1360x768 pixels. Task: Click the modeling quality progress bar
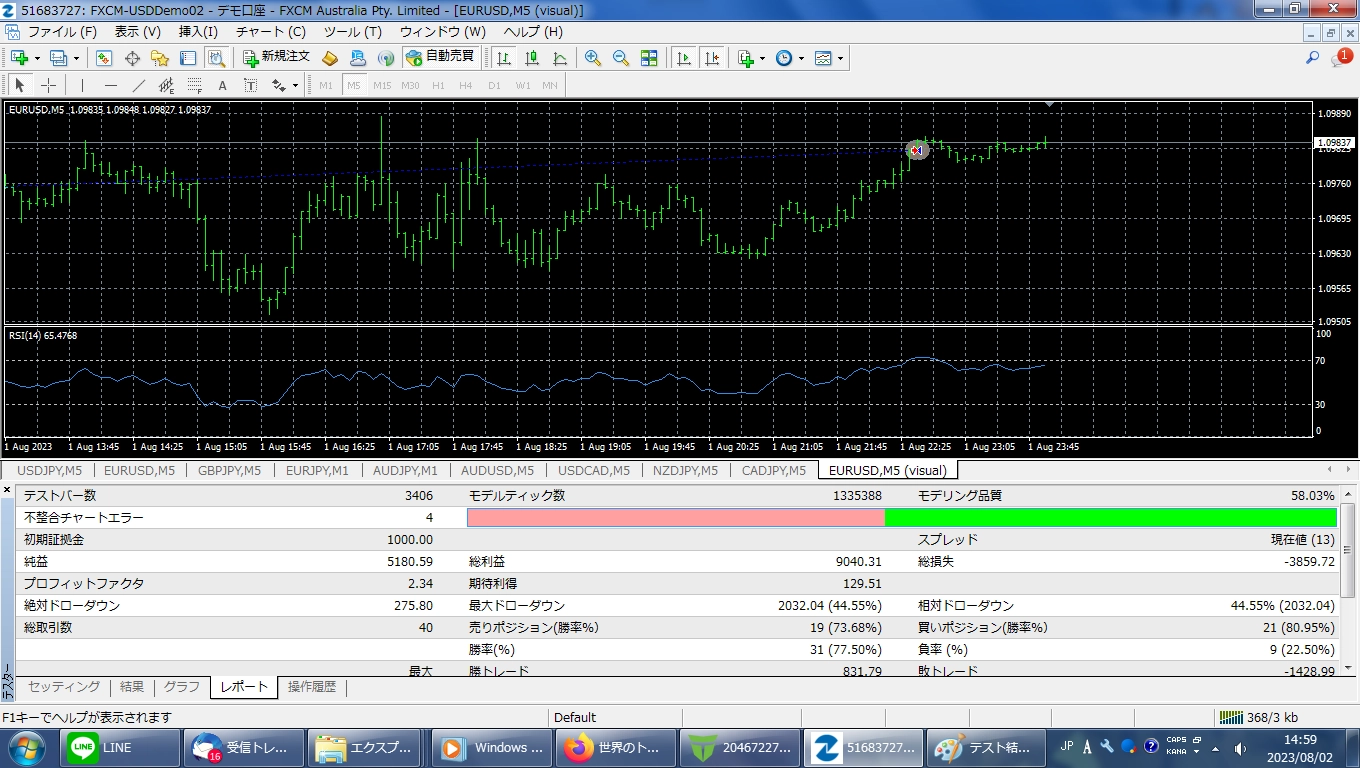coord(901,517)
